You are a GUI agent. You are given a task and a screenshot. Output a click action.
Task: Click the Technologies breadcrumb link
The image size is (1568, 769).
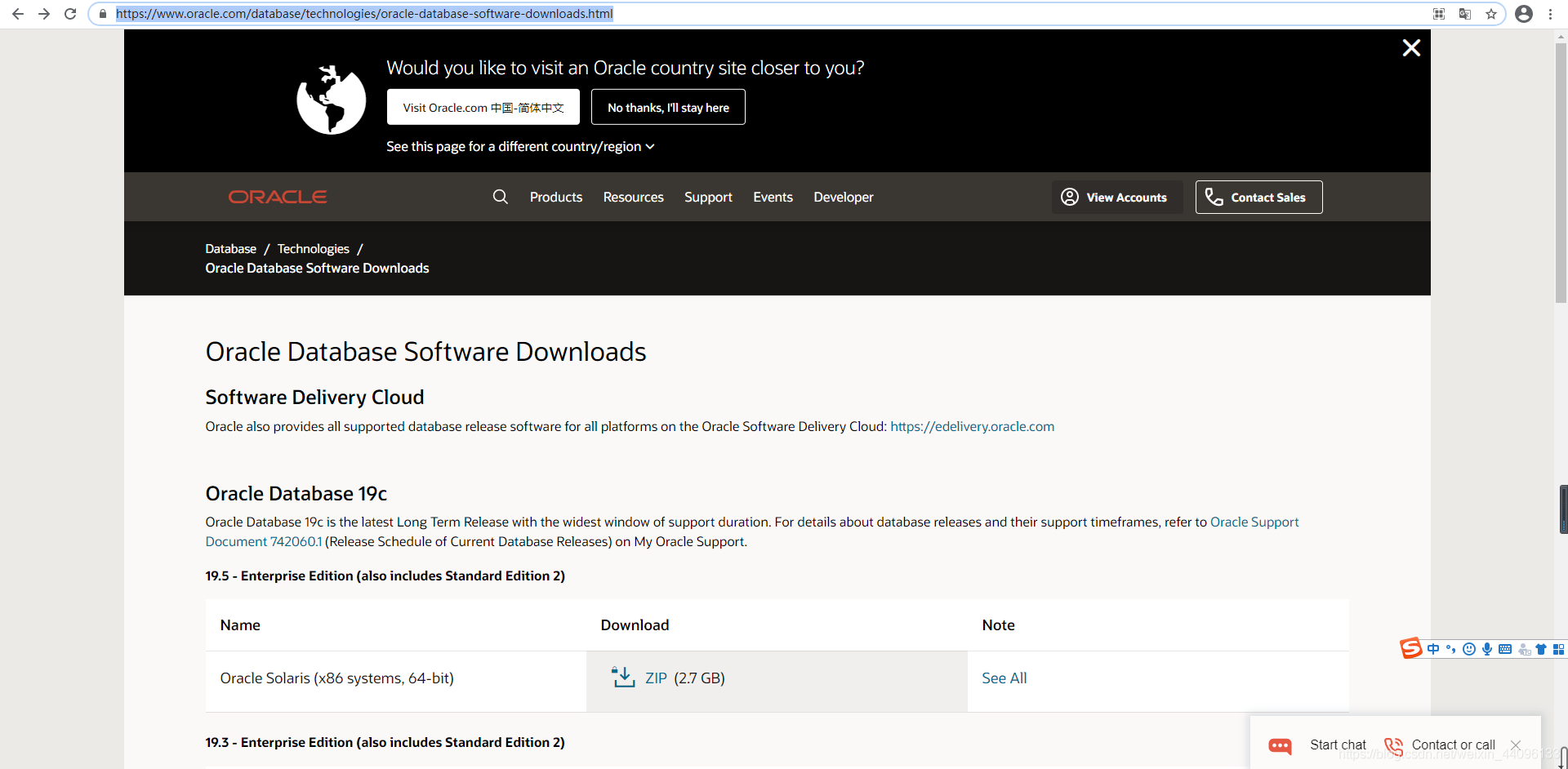[313, 249]
